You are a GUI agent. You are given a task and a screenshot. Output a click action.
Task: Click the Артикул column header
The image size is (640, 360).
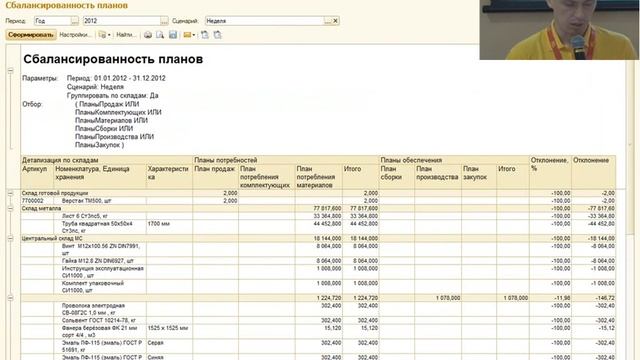pos(37,176)
